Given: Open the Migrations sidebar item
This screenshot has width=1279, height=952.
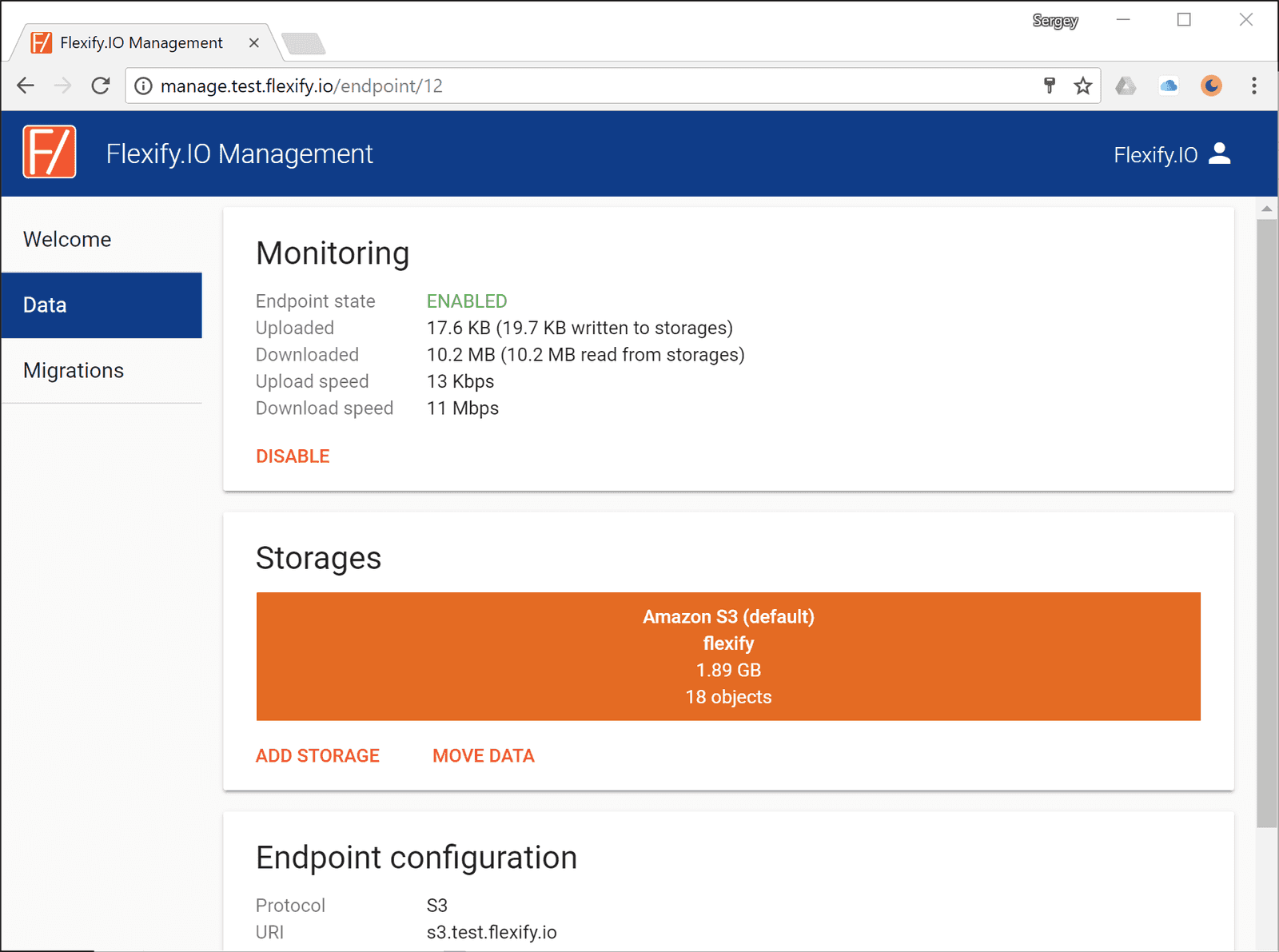Looking at the screenshot, I should click(x=74, y=370).
